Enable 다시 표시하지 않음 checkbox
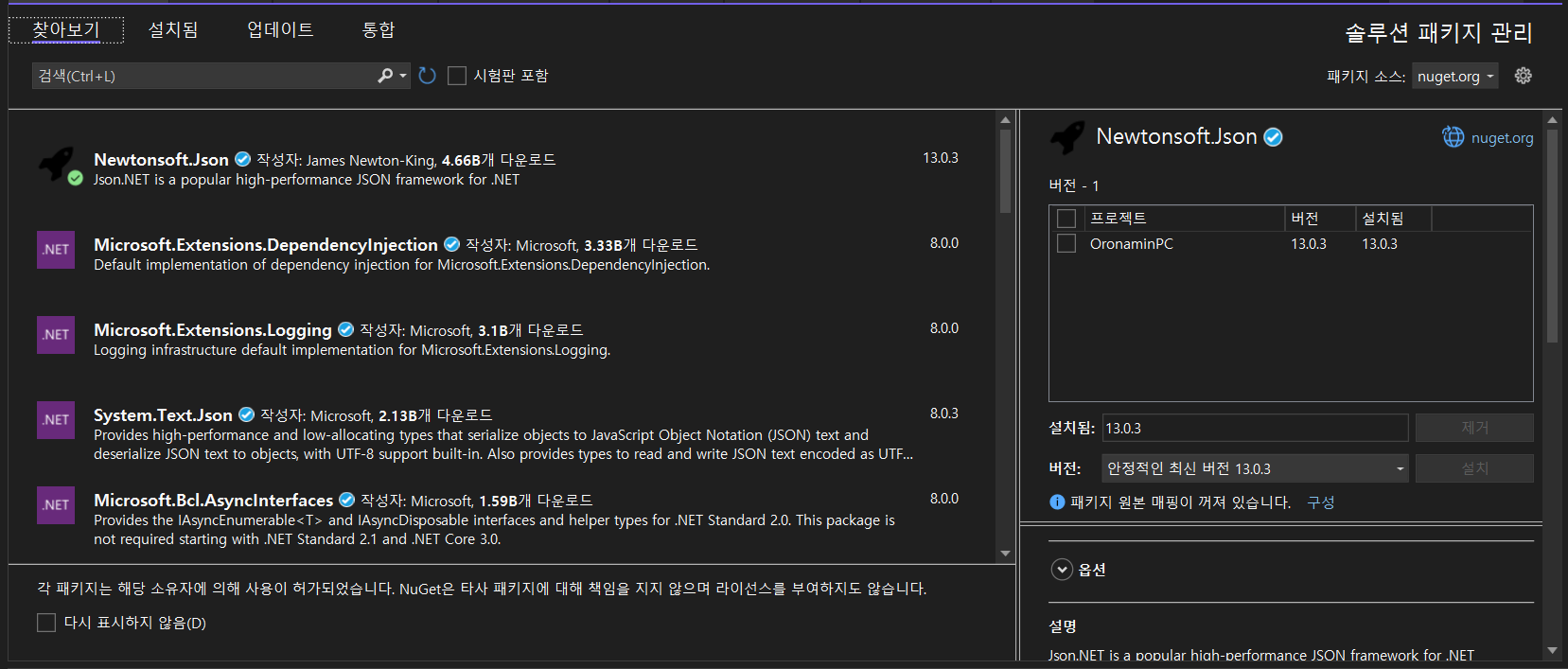This screenshot has width=1568, height=669. tap(46, 623)
